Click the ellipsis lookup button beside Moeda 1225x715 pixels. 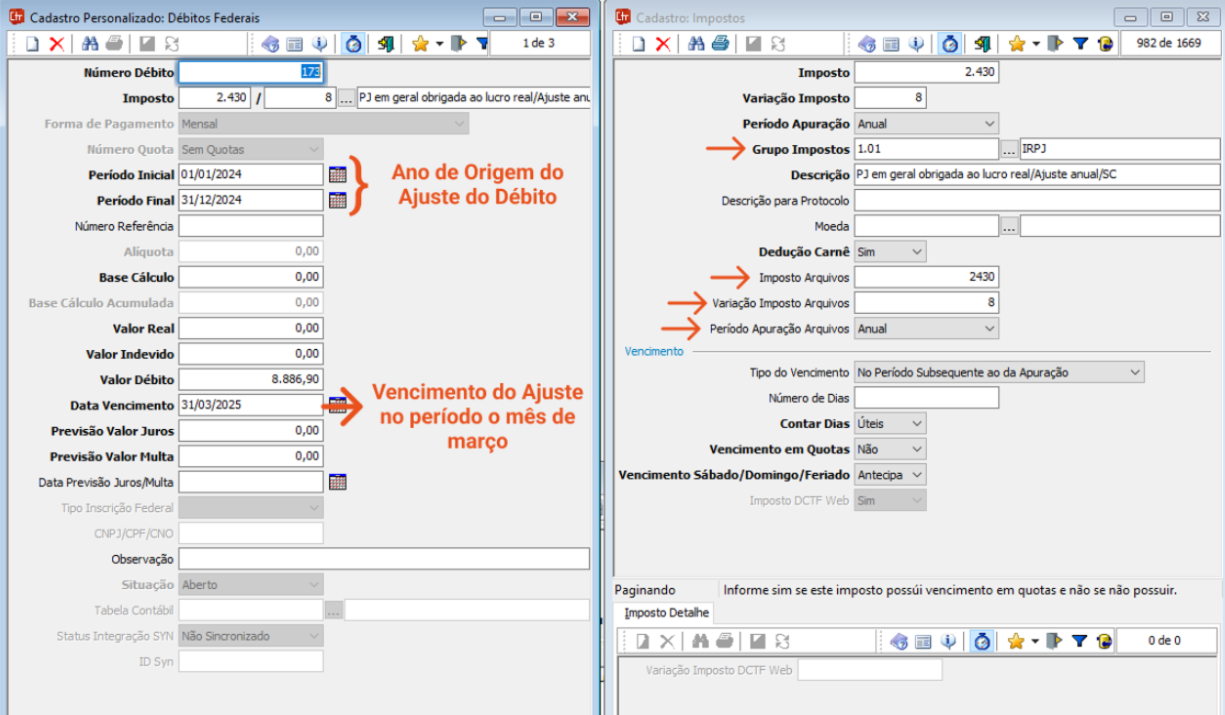point(1009,227)
